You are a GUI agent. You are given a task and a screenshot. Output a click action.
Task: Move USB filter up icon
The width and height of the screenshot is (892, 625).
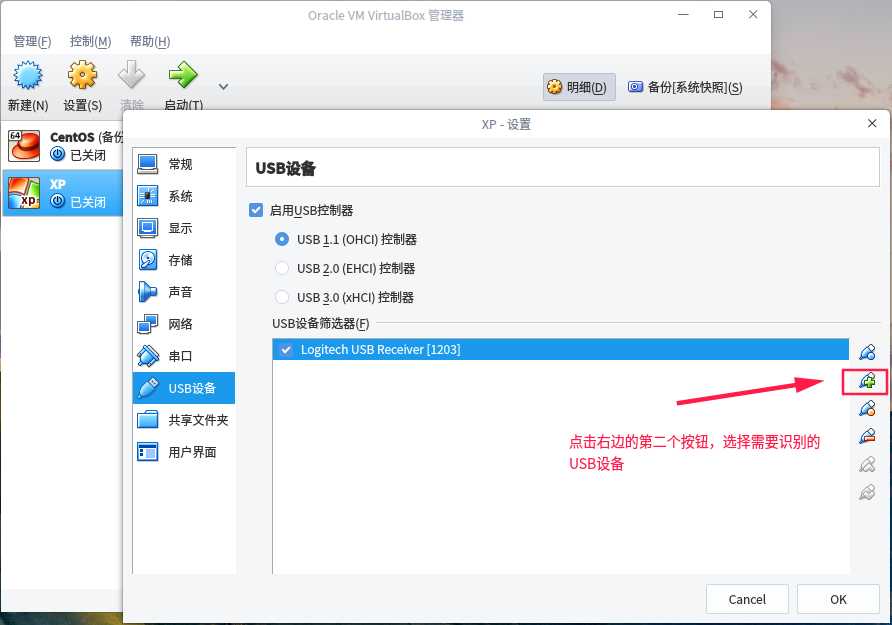867,464
